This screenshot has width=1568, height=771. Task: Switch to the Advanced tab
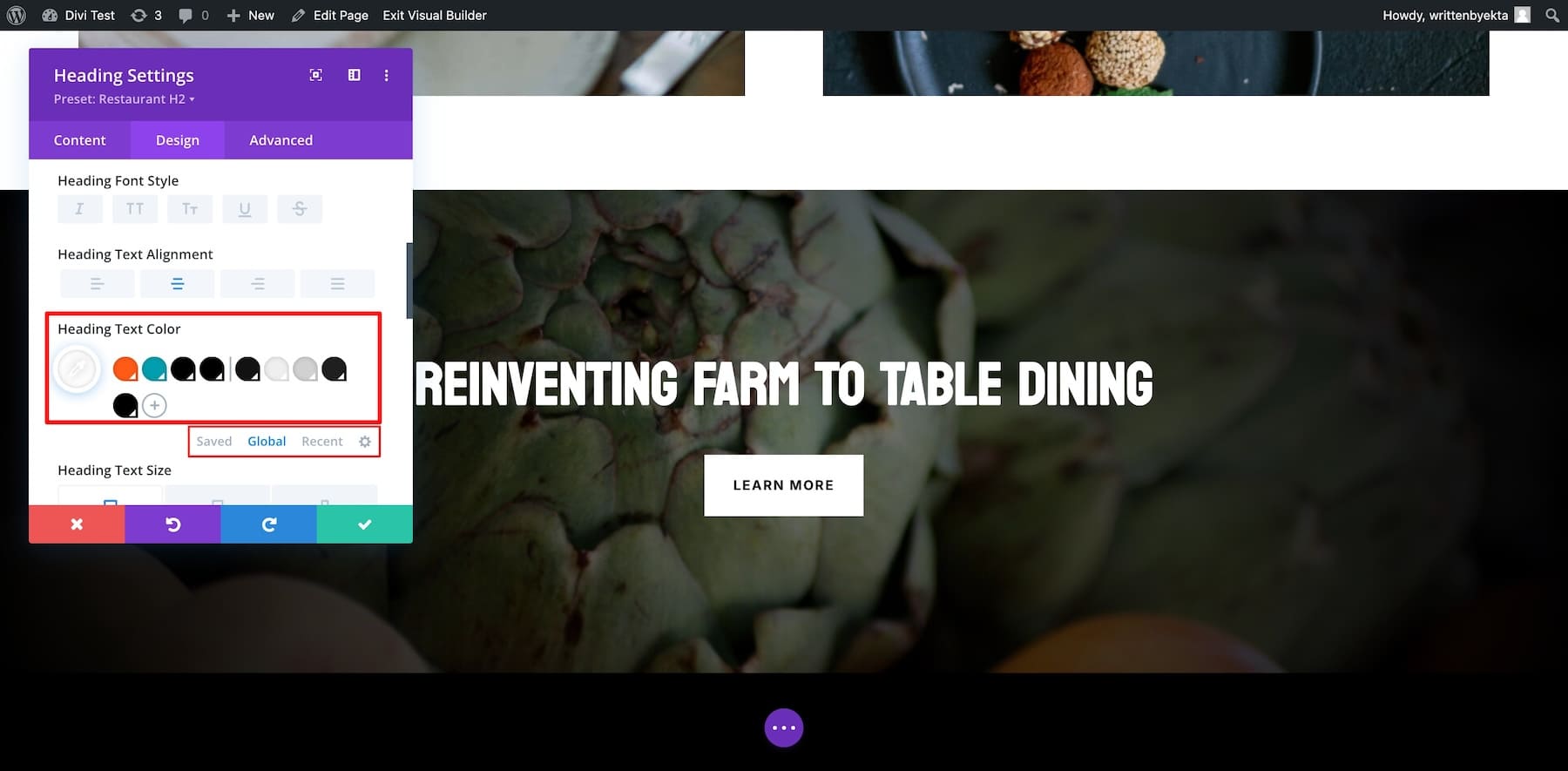point(280,140)
